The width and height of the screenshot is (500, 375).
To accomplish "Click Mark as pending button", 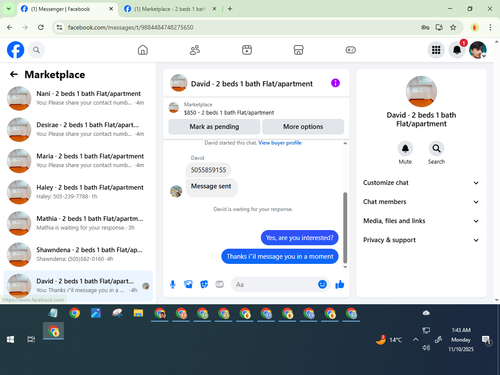I will tap(214, 127).
